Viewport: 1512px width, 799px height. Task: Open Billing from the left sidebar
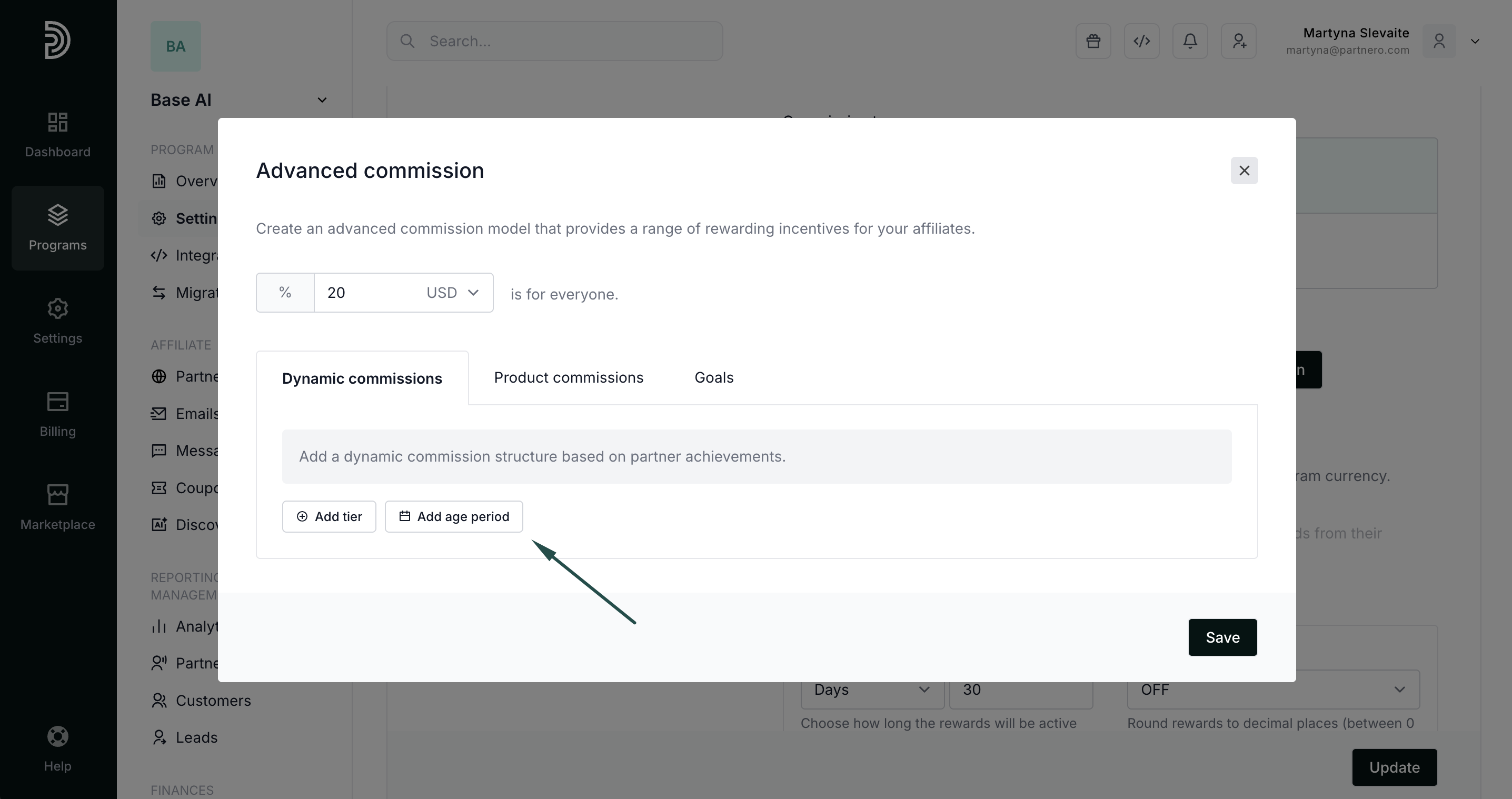pyautogui.click(x=57, y=402)
